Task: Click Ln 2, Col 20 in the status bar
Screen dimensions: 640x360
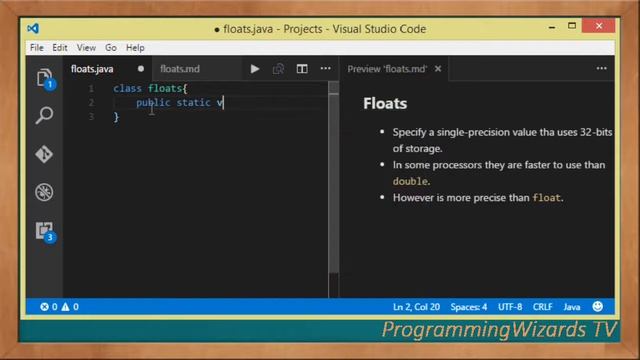Action: tap(416, 307)
